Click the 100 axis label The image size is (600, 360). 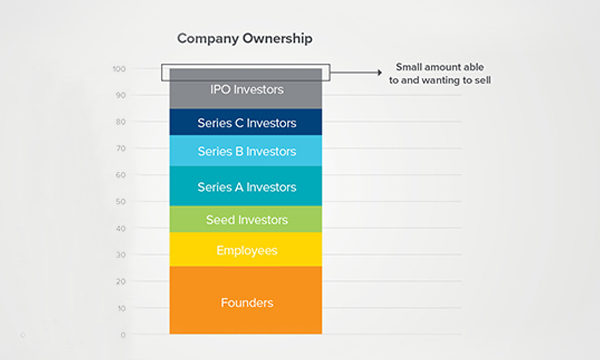point(119,69)
